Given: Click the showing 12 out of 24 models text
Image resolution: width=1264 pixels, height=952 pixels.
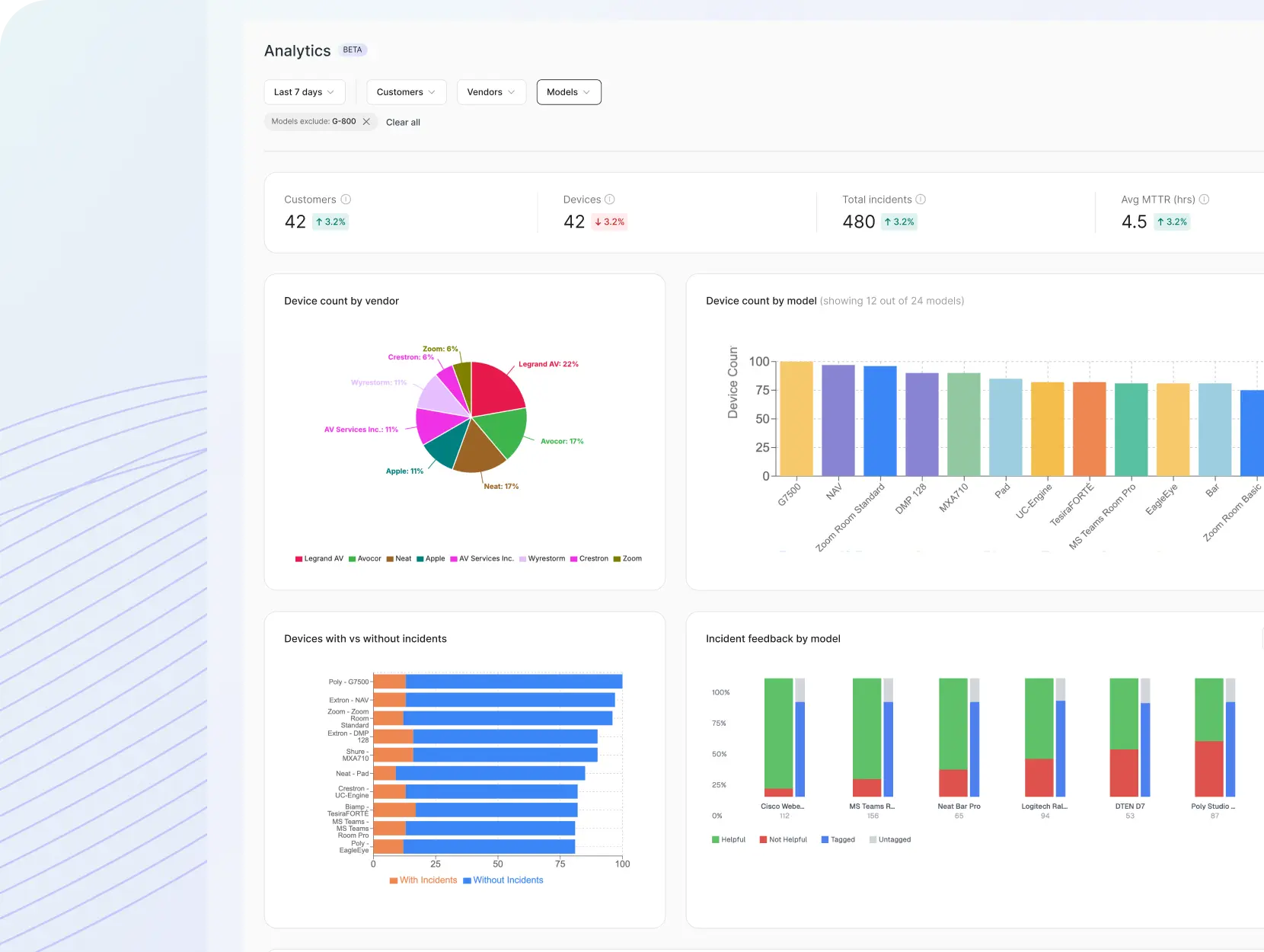Looking at the screenshot, I should point(892,302).
